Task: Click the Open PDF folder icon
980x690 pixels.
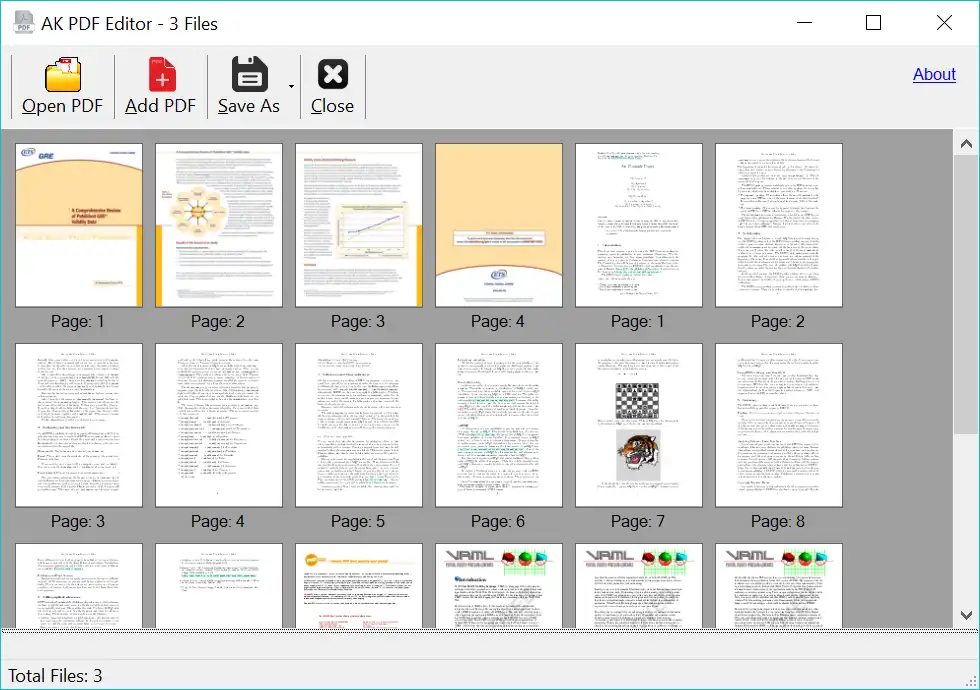Action: pyautogui.click(x=62, y=75)
